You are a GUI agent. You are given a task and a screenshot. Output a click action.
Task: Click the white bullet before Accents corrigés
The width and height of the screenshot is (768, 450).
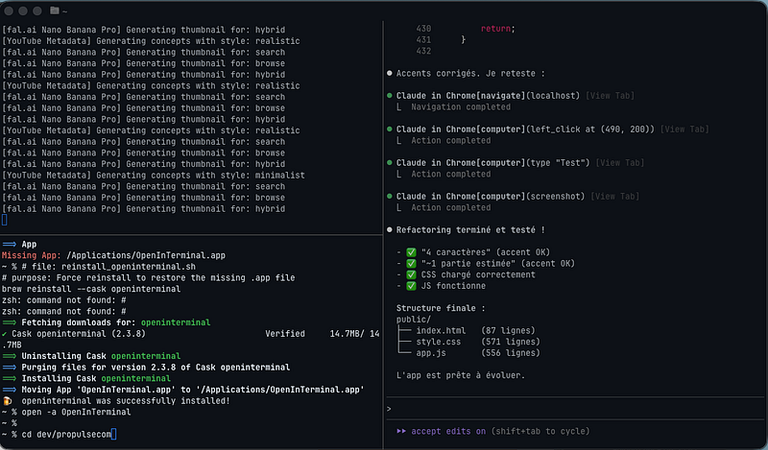[389, 73]
